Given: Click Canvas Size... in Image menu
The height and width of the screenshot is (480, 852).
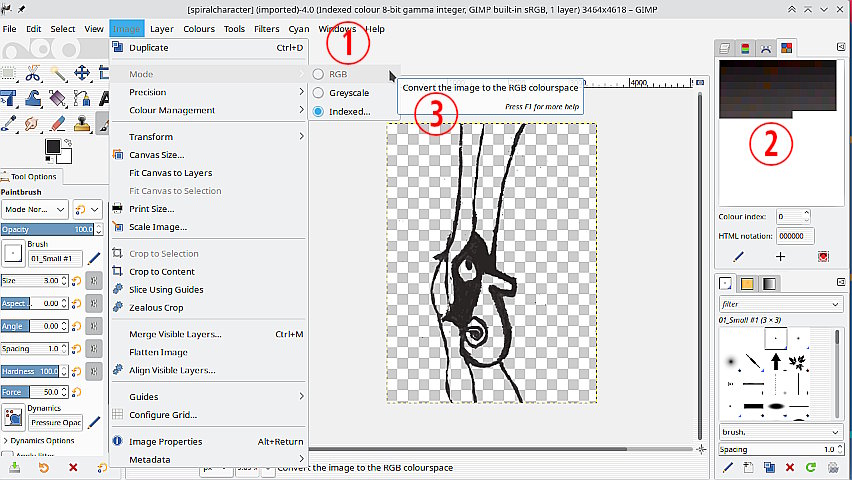Looking at the screenshot, I should pos(156,155).
